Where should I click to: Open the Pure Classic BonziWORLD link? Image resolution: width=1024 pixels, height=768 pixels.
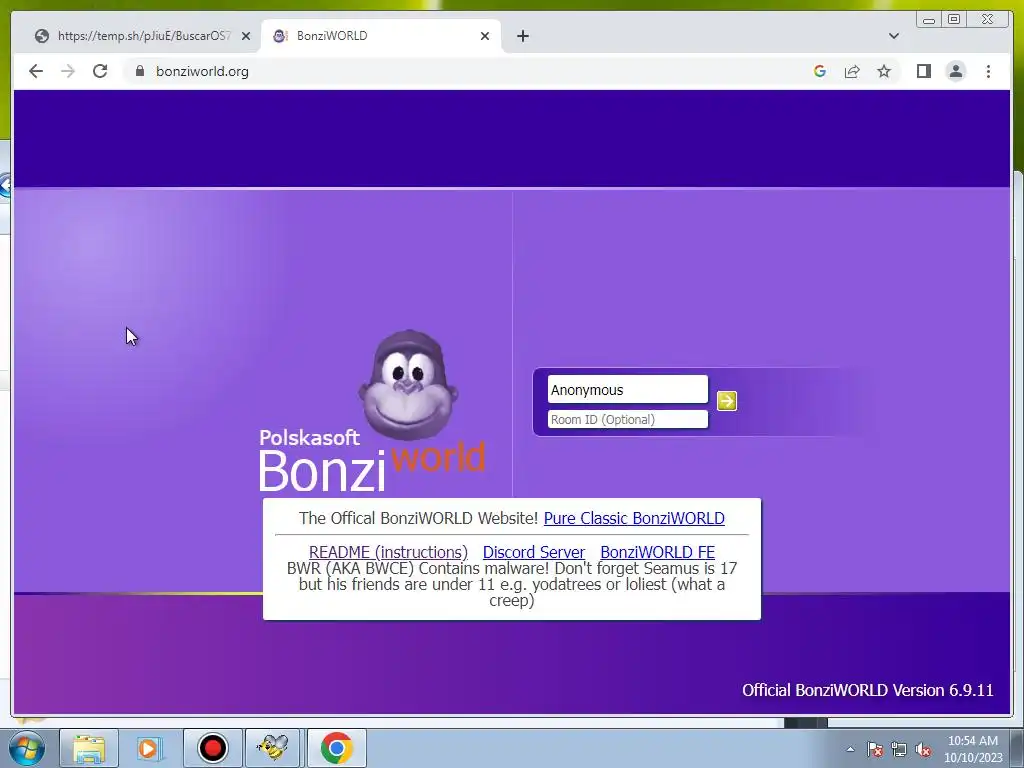click(x=634, y=518)
